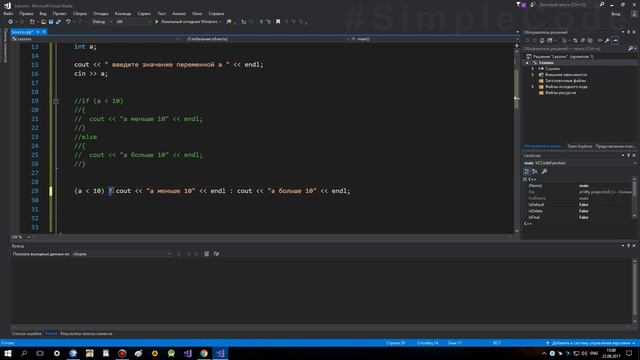This screenshot has height=360, width=640.
Task: Click Добавить в систему управления версиями
Action: click(591, 343)
